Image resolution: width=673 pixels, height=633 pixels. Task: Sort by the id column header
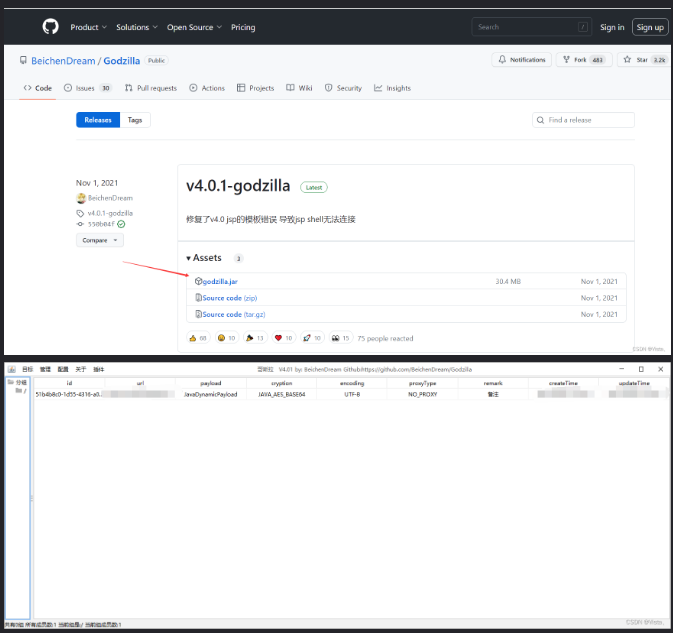69,383
